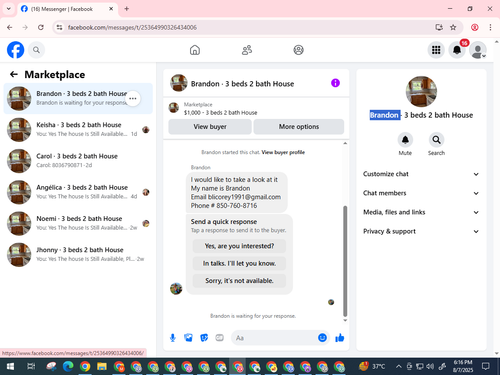Viewport: 500px width, 375px height.
Task: Go back from Marketplace with arrow
Action: [14, 74]
